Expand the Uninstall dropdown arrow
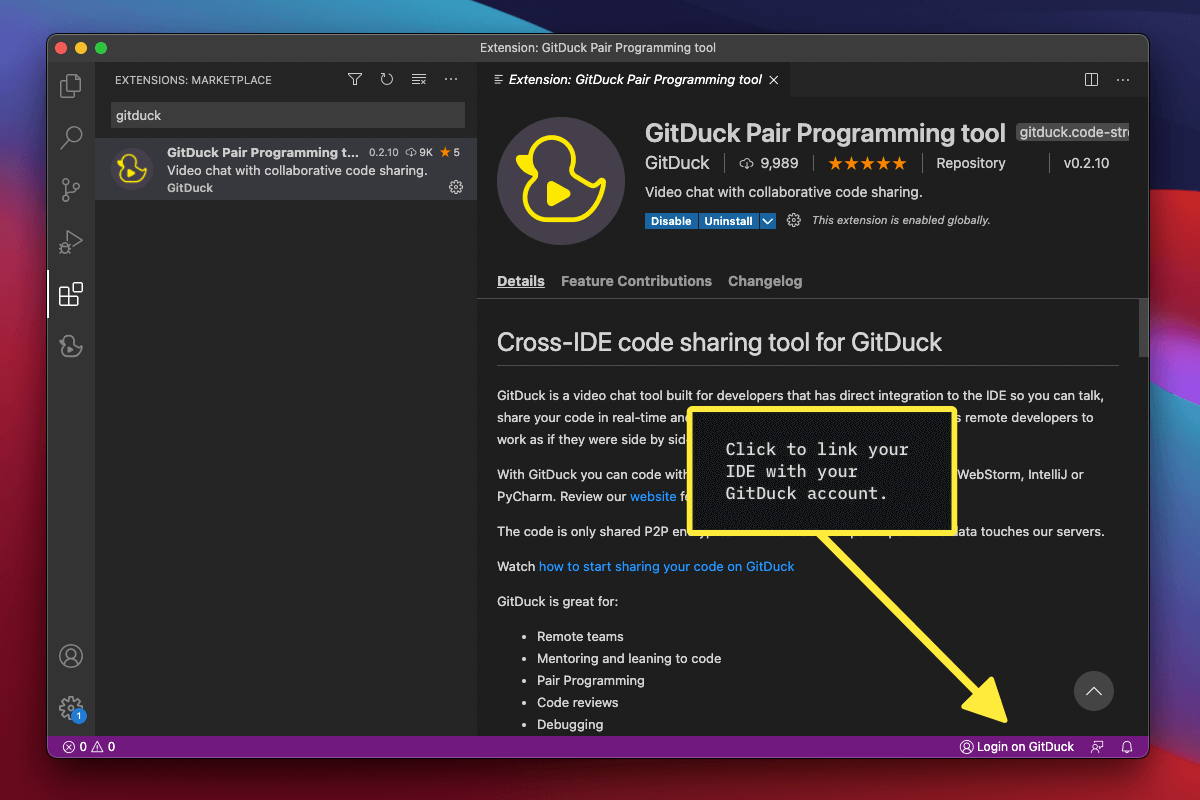1200x800 pixels. coord(768,221)
